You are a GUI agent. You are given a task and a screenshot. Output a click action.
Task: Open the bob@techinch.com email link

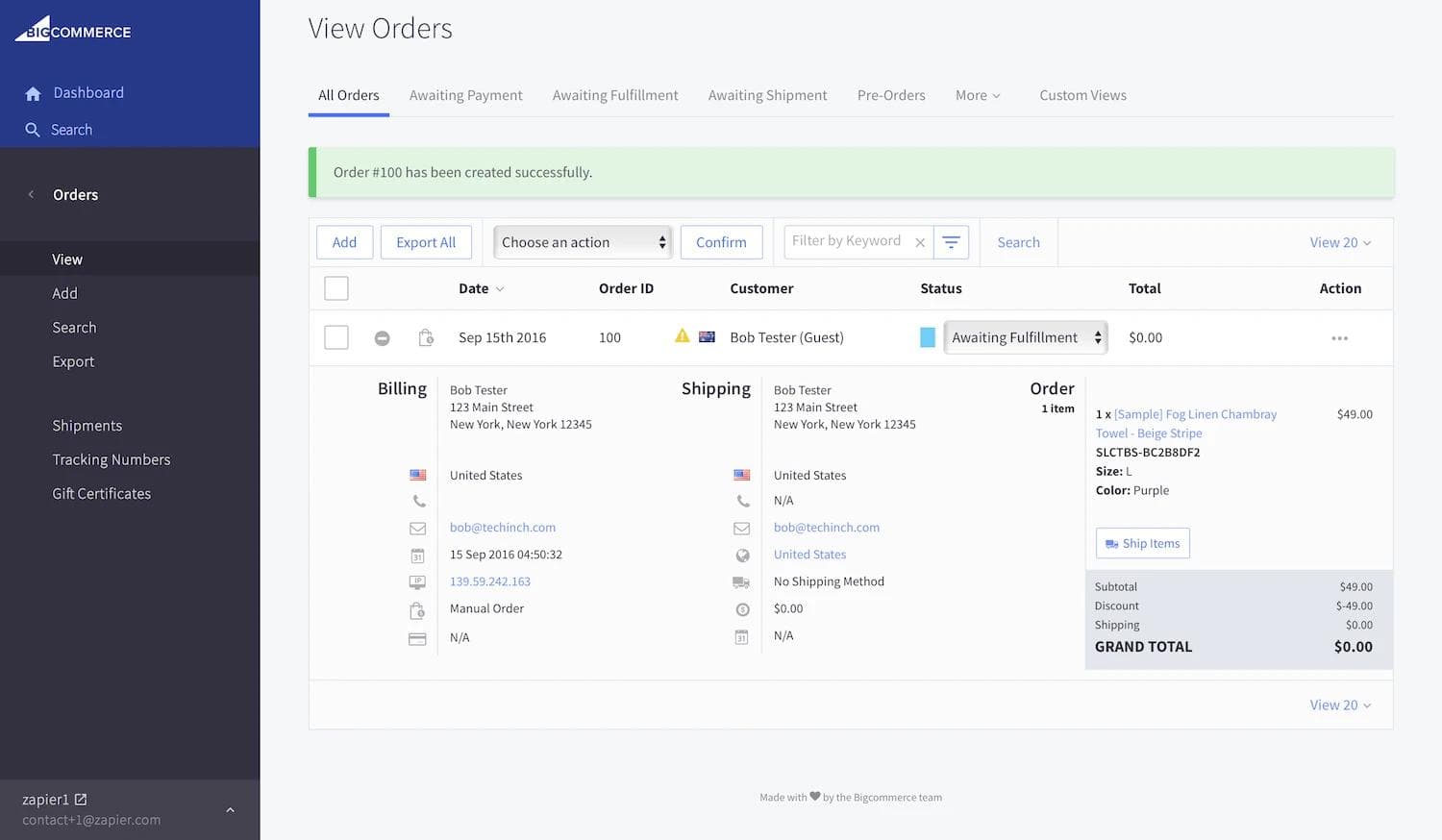click(502, 527)
